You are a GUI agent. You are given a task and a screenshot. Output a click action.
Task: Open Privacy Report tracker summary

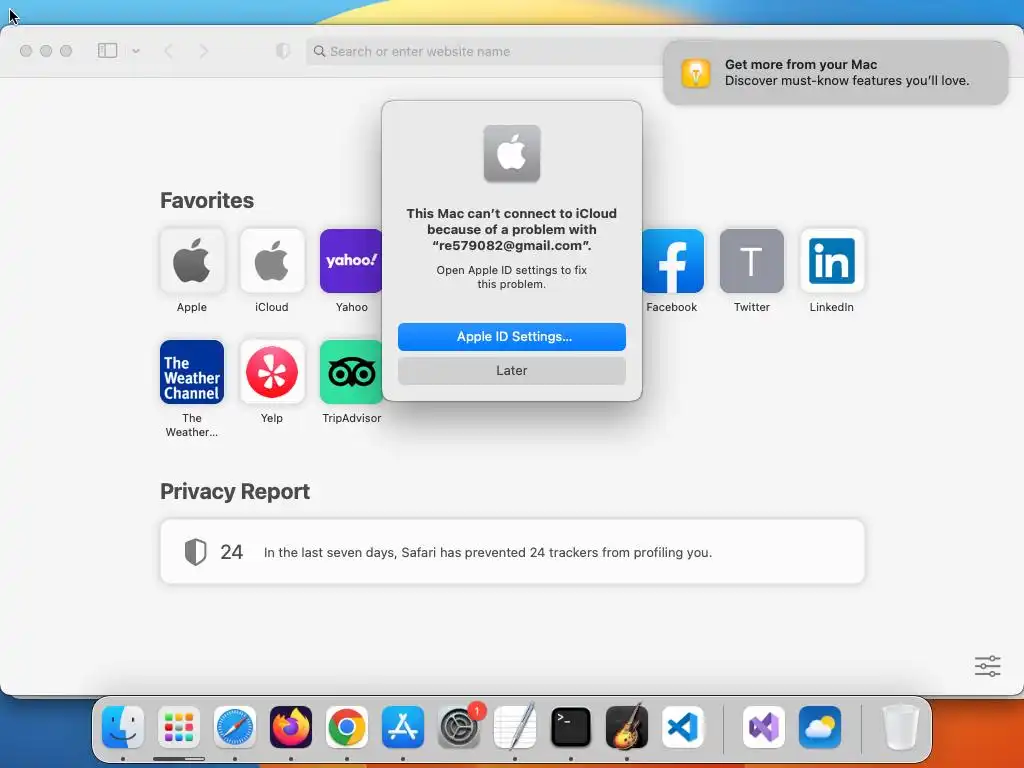[x=513, y=552]
